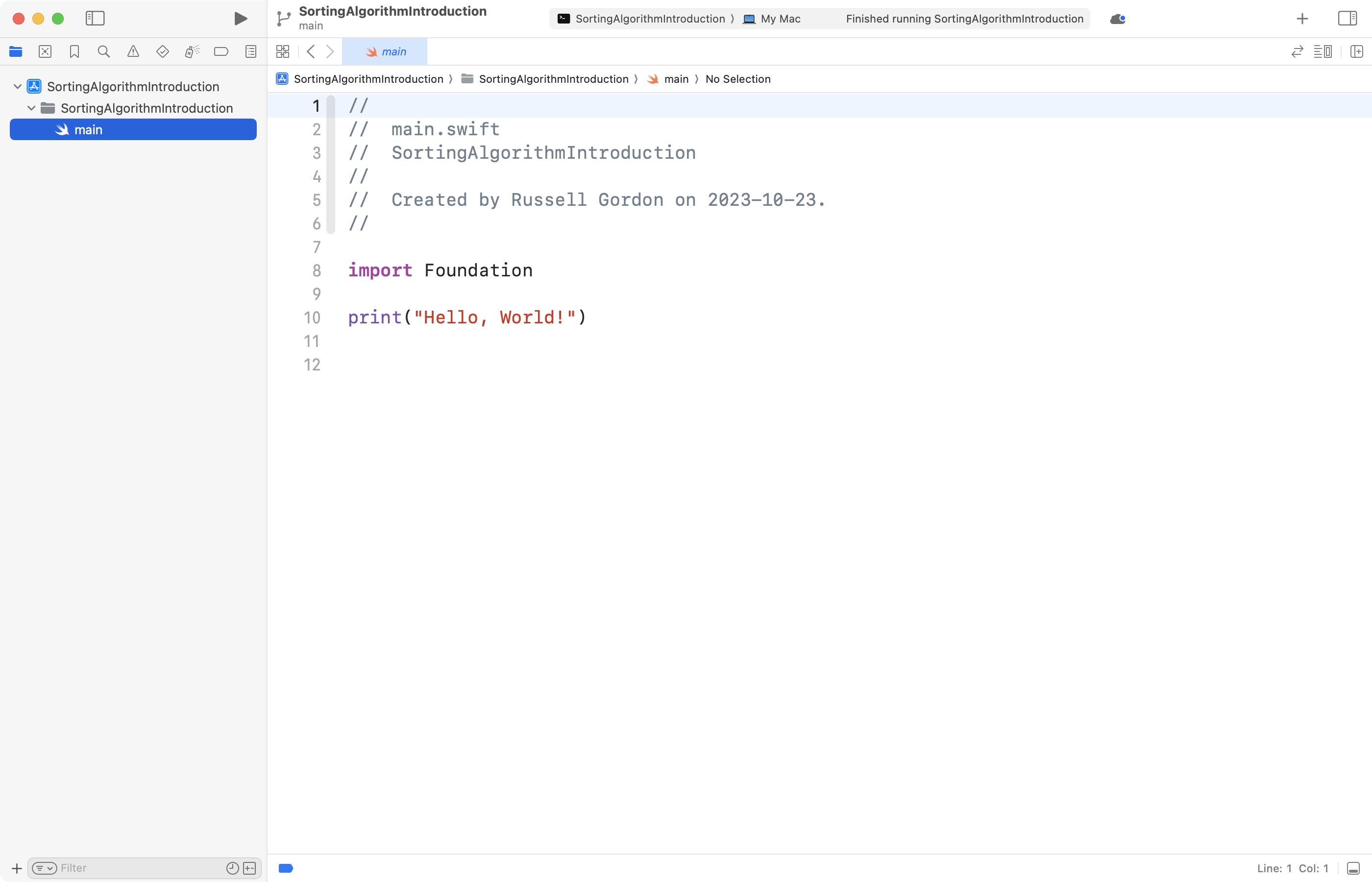Viewport: 1372px width, 882px height.
Task: Open a new tab with plus button
Action: [1301, 18]
